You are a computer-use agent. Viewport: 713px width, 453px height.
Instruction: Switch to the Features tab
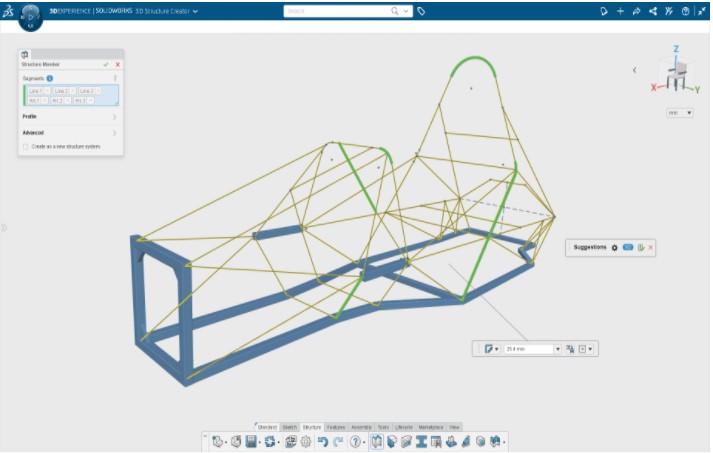click(336, 427)
